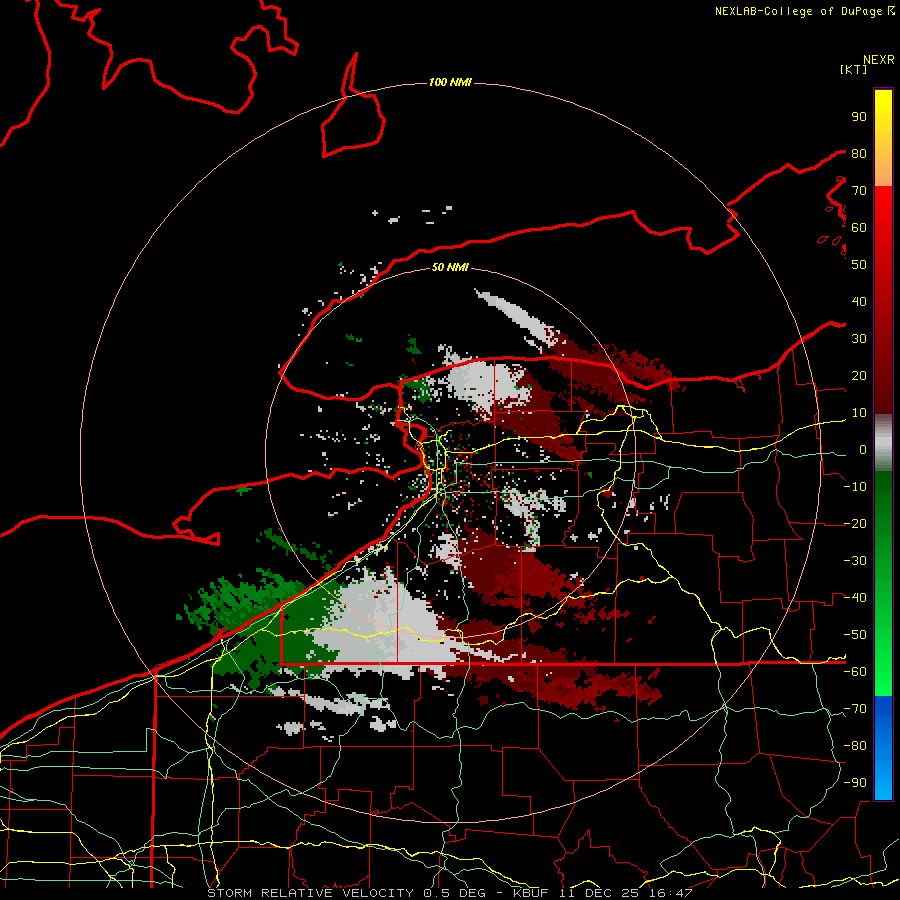
Task: Click the 16:47 time in the caption
Action: click(670, 893)
